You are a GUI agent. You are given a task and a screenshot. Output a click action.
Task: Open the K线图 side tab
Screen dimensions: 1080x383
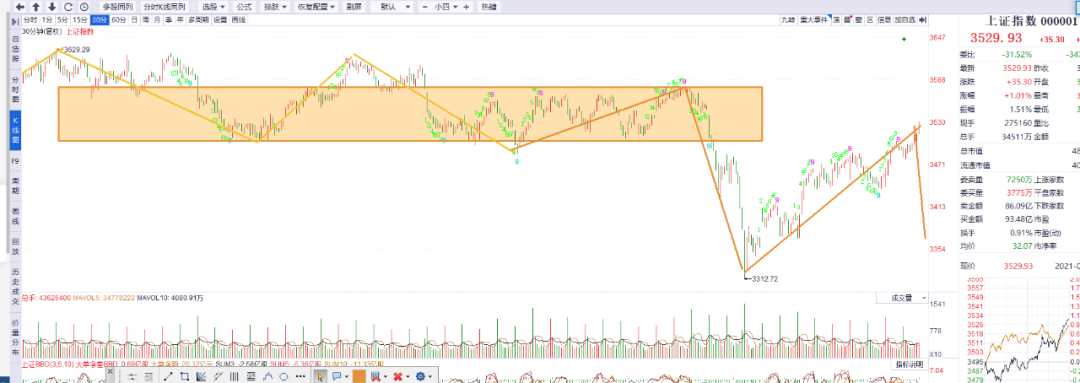[15, 131]
